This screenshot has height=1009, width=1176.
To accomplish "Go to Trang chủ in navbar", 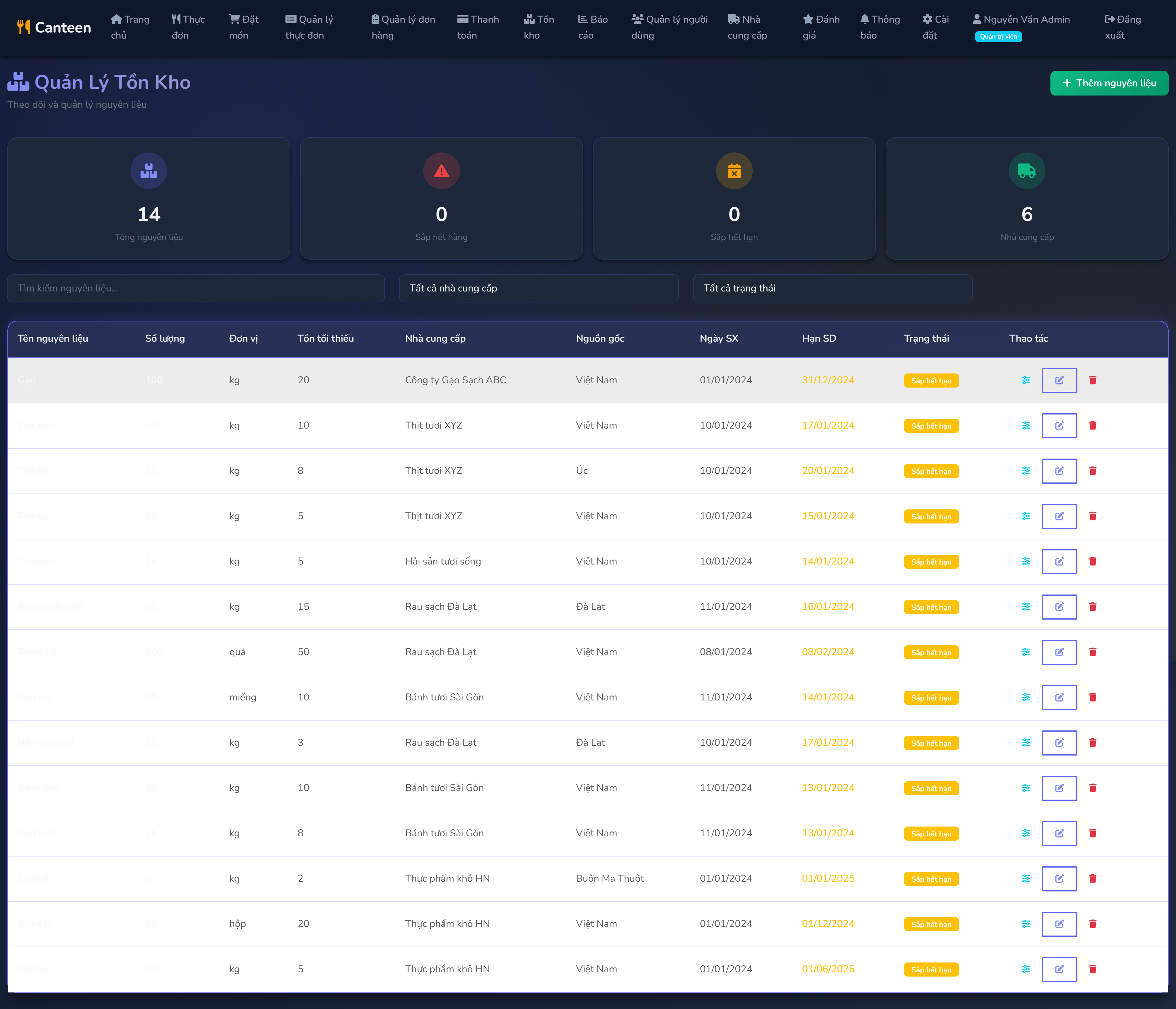I will click(x=130, y=27).
